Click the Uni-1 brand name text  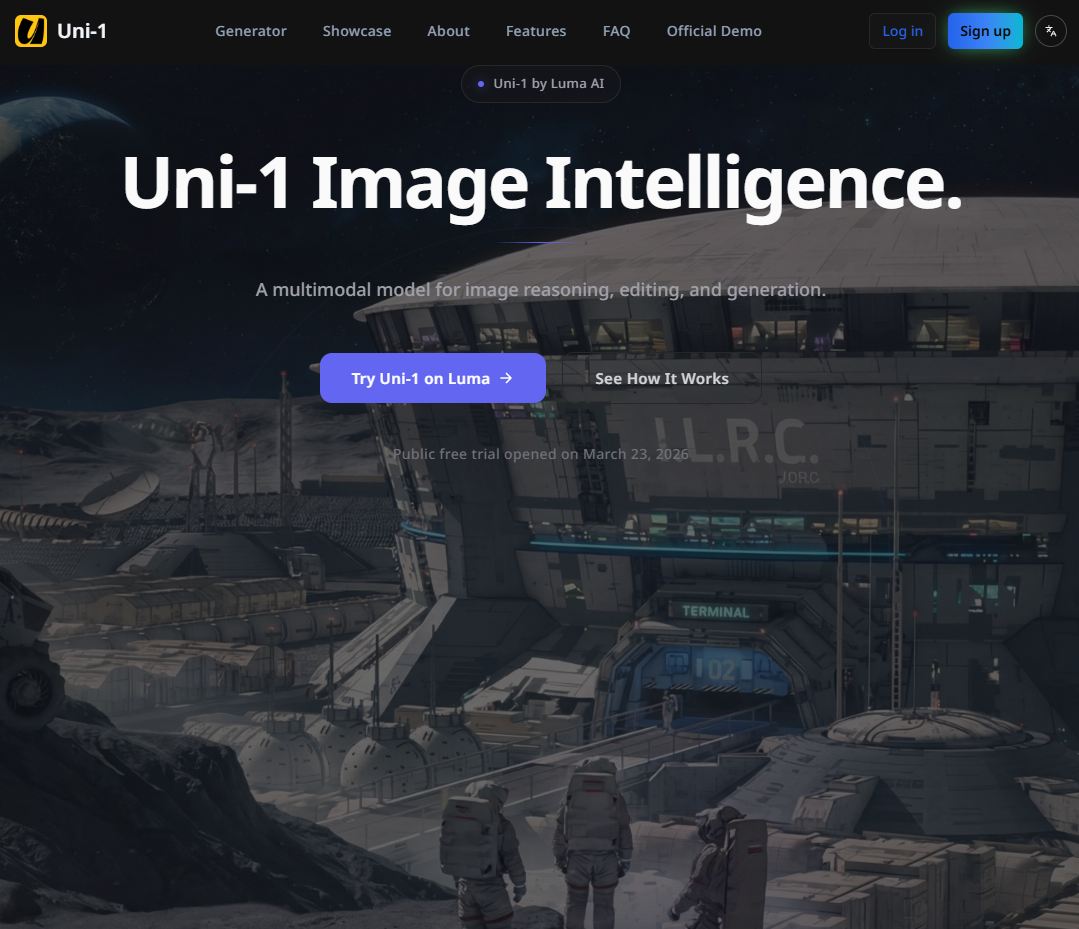[x=82, y=31]
